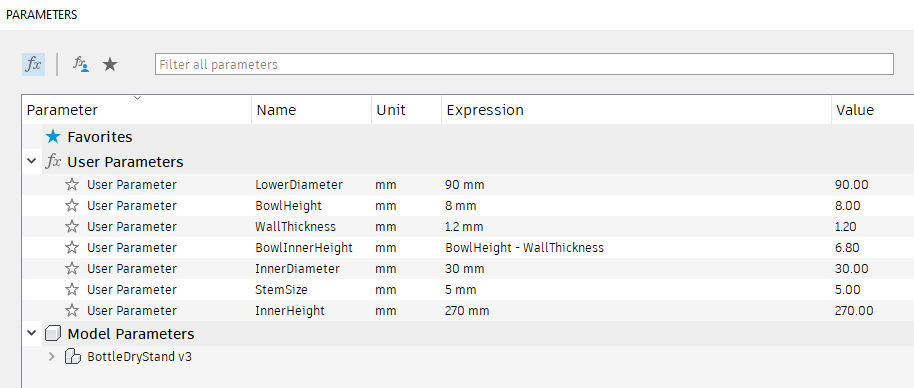Click the fx all-parameters filter icon
The image size is (914, 388).
[34, 64]
